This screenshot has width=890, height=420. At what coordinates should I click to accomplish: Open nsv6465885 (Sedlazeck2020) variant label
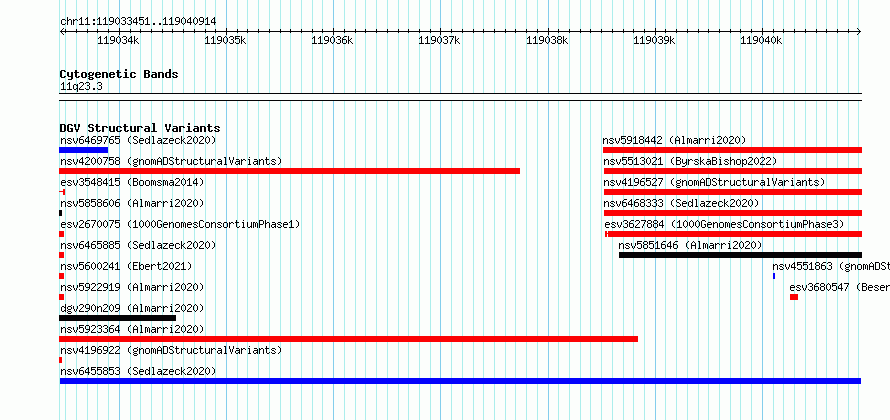coord(138,245)
